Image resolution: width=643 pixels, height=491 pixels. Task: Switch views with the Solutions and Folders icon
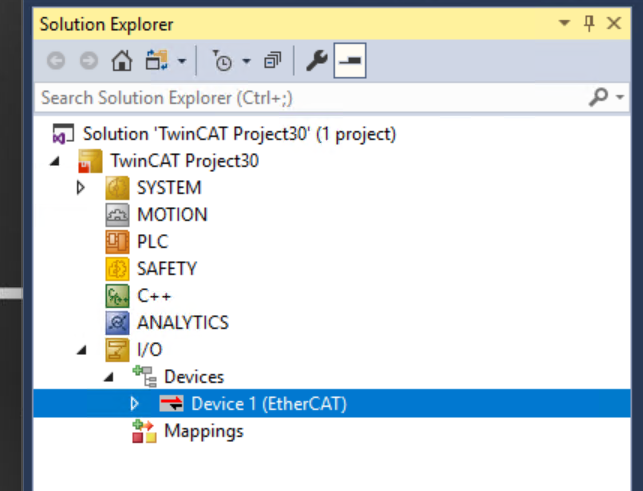(157, 61)
